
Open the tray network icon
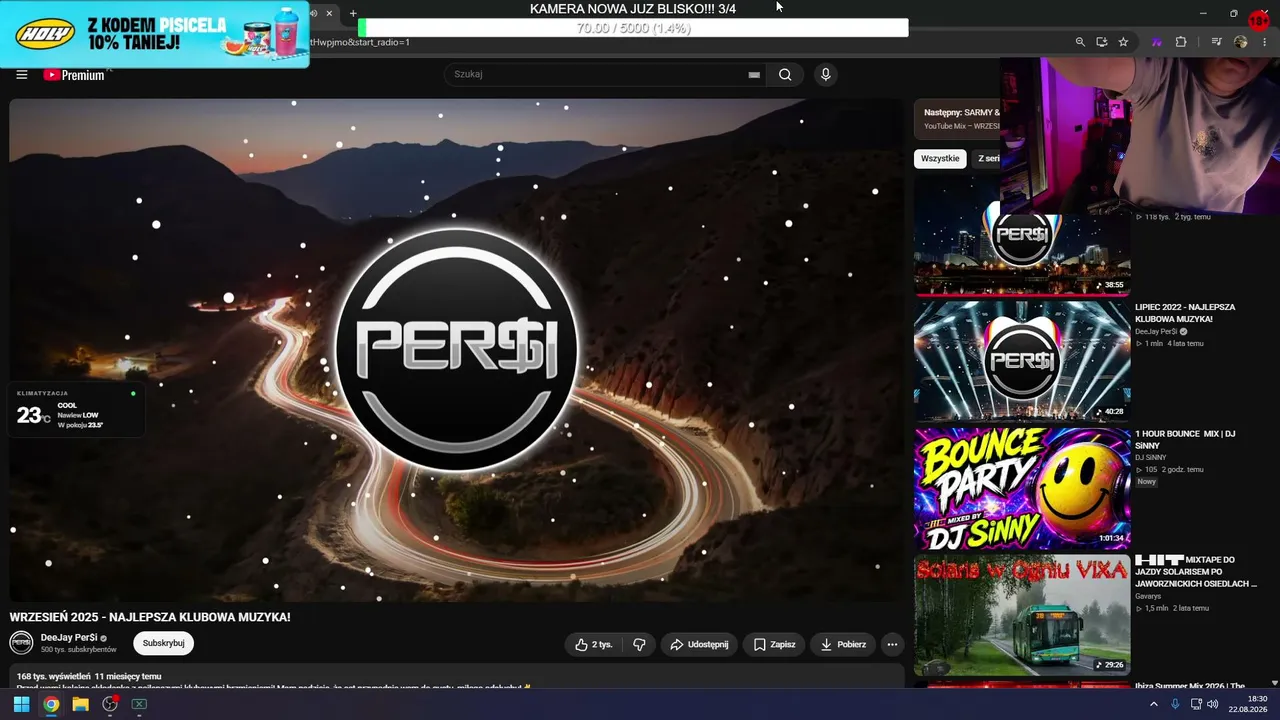pyautogui.click(x=1196, y=704)
